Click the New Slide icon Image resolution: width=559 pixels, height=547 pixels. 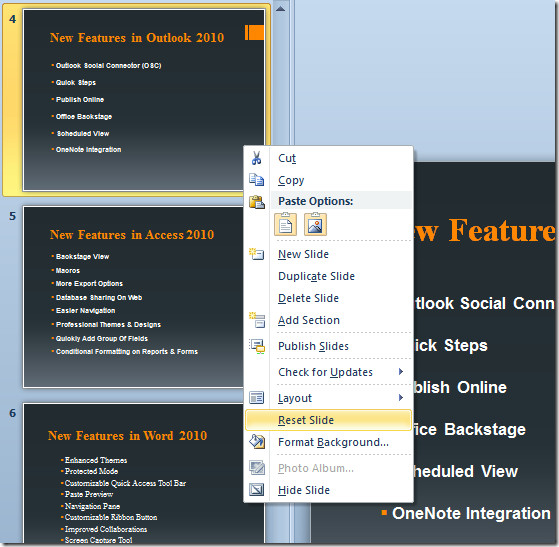pos(256,254)
